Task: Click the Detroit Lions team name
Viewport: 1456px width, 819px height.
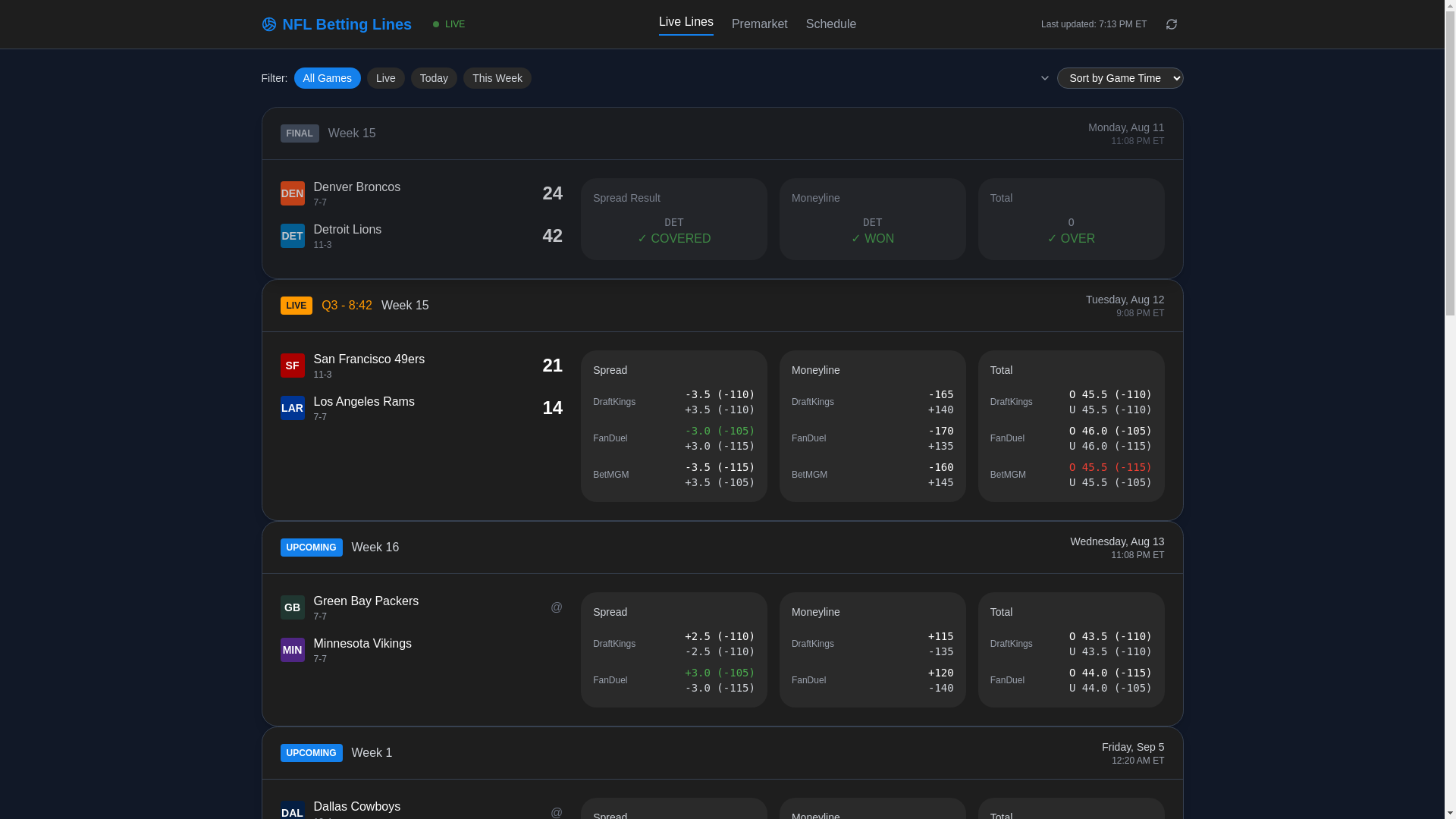Action: pyautogui.click(x=347, y=230)
